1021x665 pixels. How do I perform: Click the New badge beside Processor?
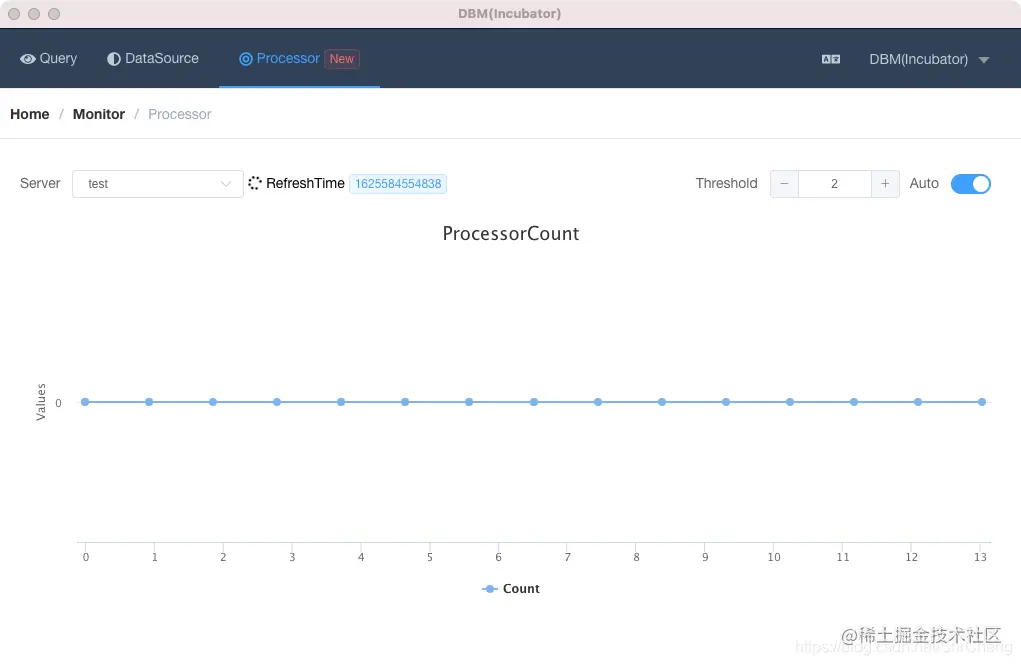point(342,59)
